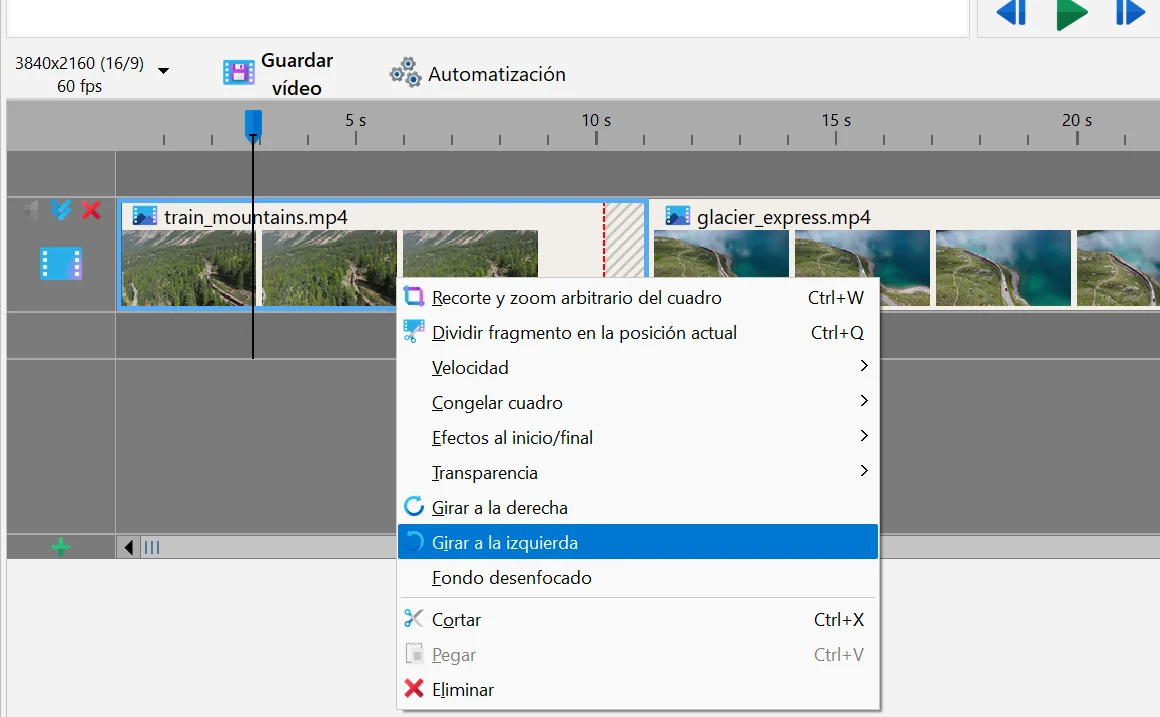Select Cortar from context menu
Screen dimensions: 1160x717
(638, 619)
